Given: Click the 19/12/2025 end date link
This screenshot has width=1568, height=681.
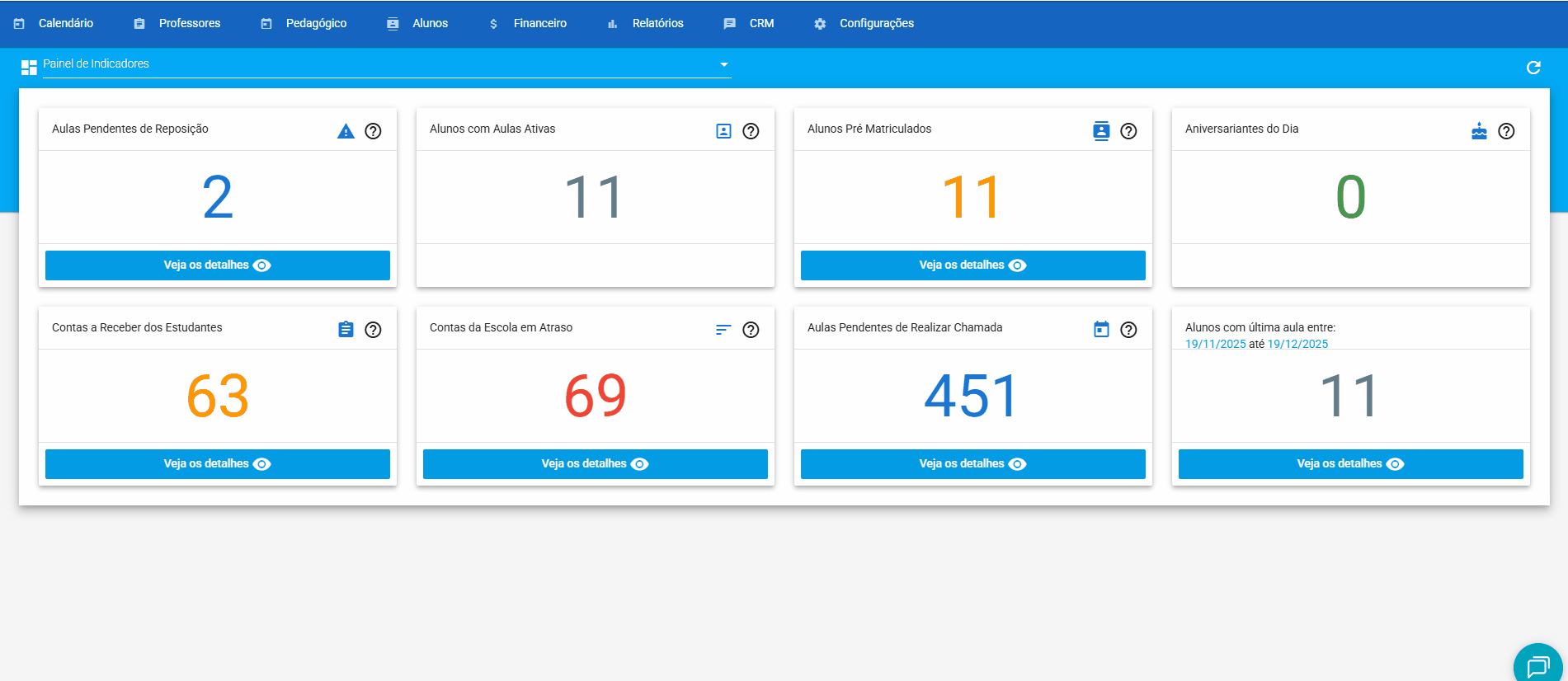Looking at the screenshot, I should (1297, 344).
